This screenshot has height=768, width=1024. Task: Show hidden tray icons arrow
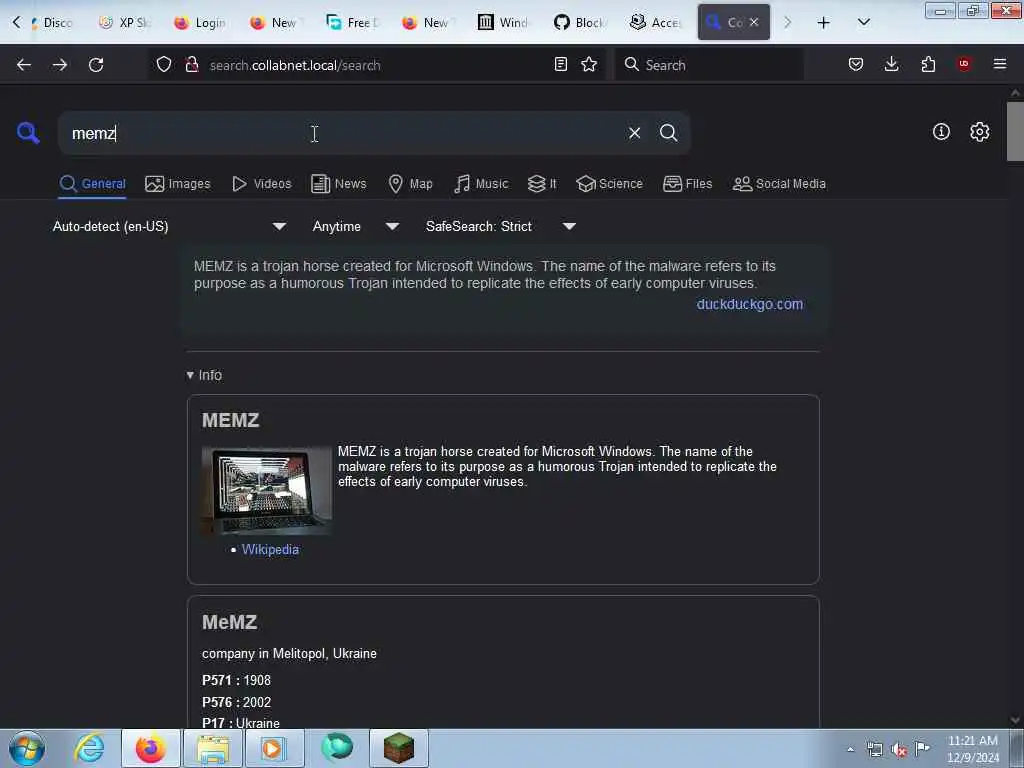click(850, 749)
